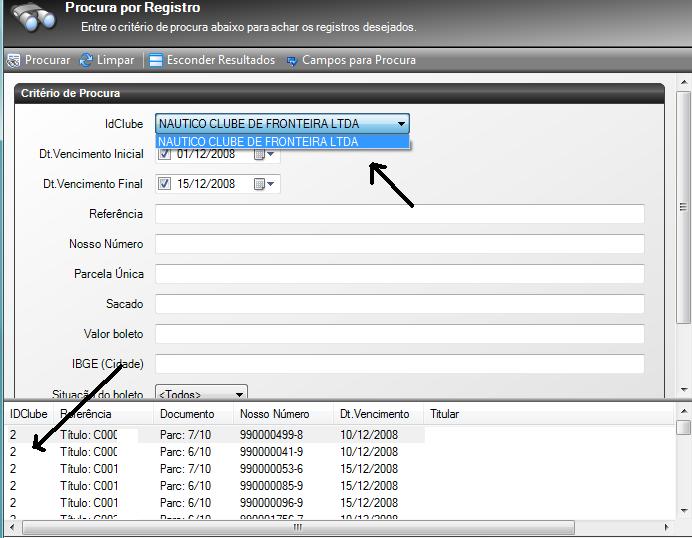Expand the IdClube dropdown arrow
Screen dimensions: 692x538
401,124
